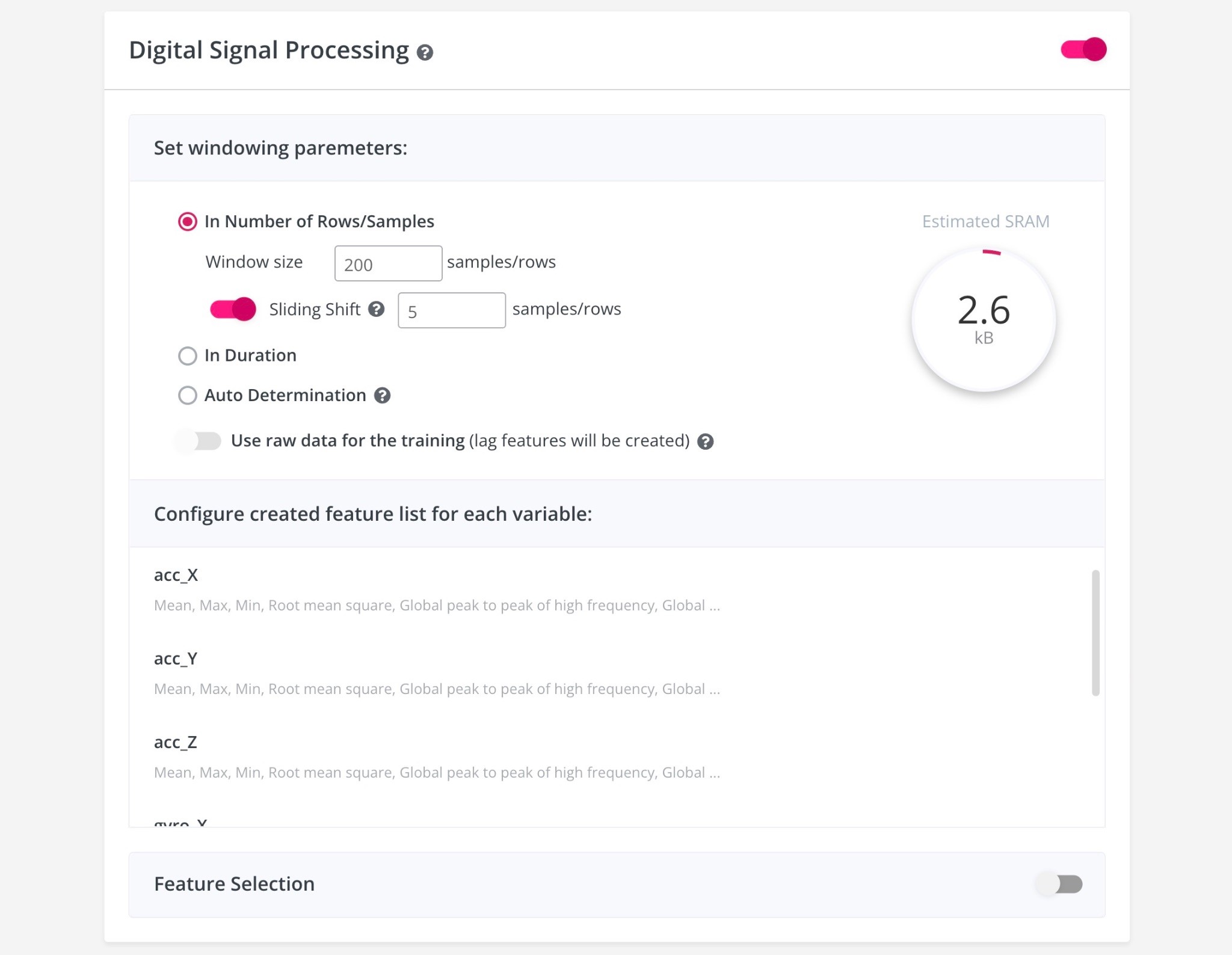The width and height of the screenshot is (1232, 955).
Task: Click the Set windowing parameters heading
Action: [x=280, y=148]
